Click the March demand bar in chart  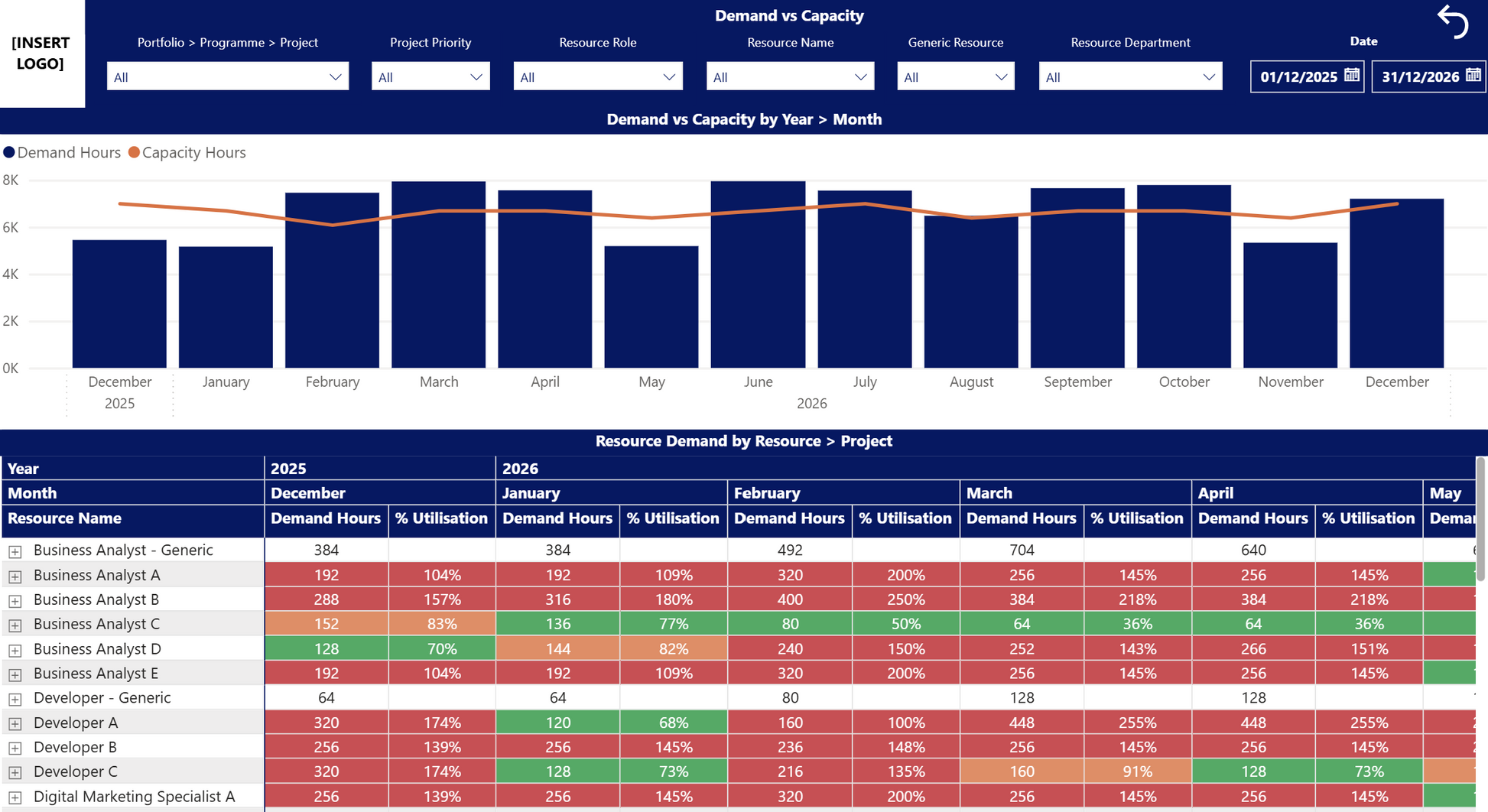[438, 275]
